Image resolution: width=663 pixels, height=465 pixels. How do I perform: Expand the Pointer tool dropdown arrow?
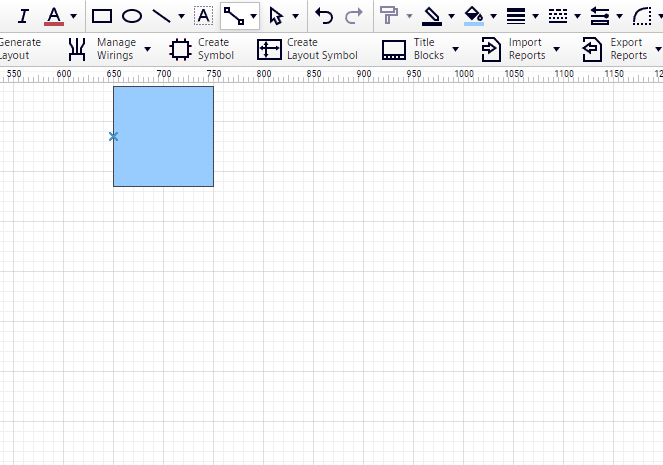coord(296,16)
